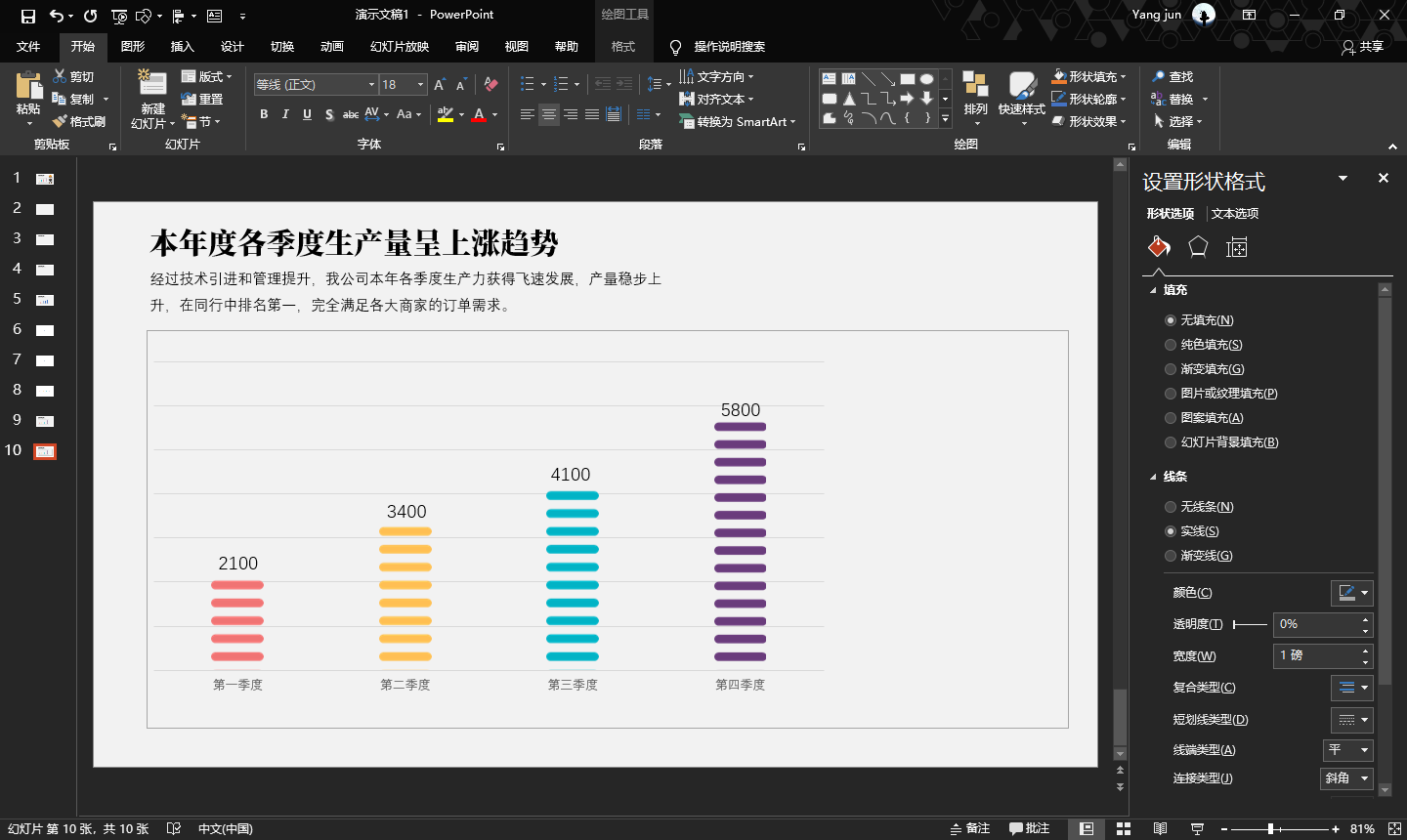
Task: Click Reset (重置) slide button
Action: pos(202,100)
